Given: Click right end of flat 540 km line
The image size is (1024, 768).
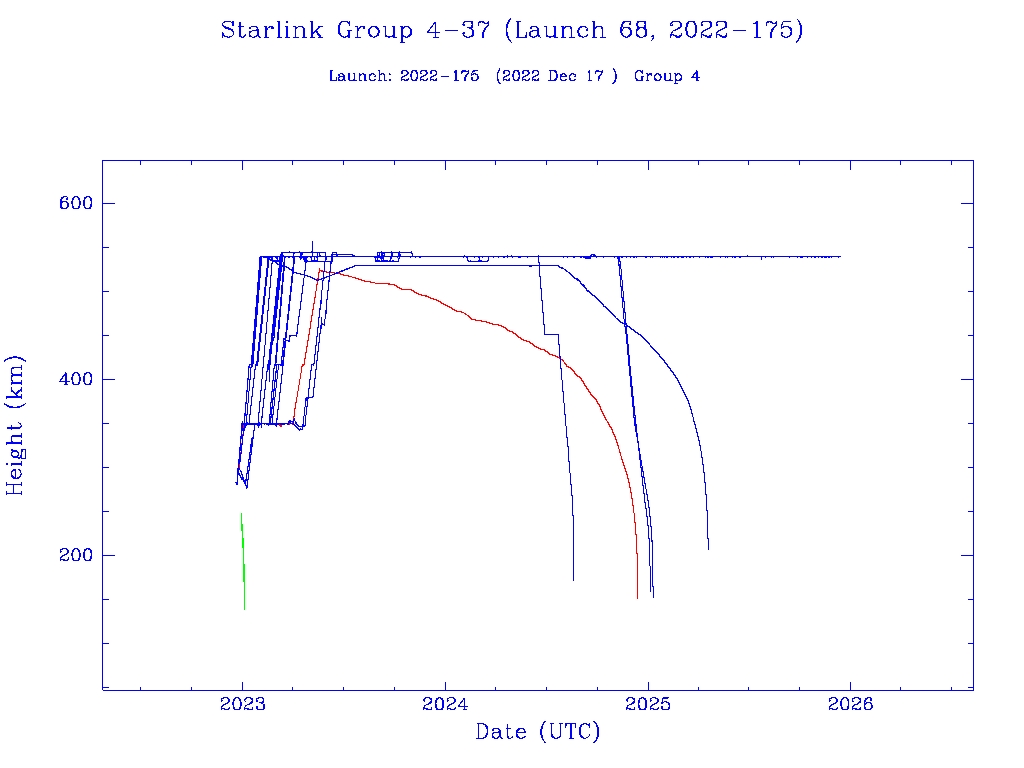Looking at the screenshot, I should [839, 257].
